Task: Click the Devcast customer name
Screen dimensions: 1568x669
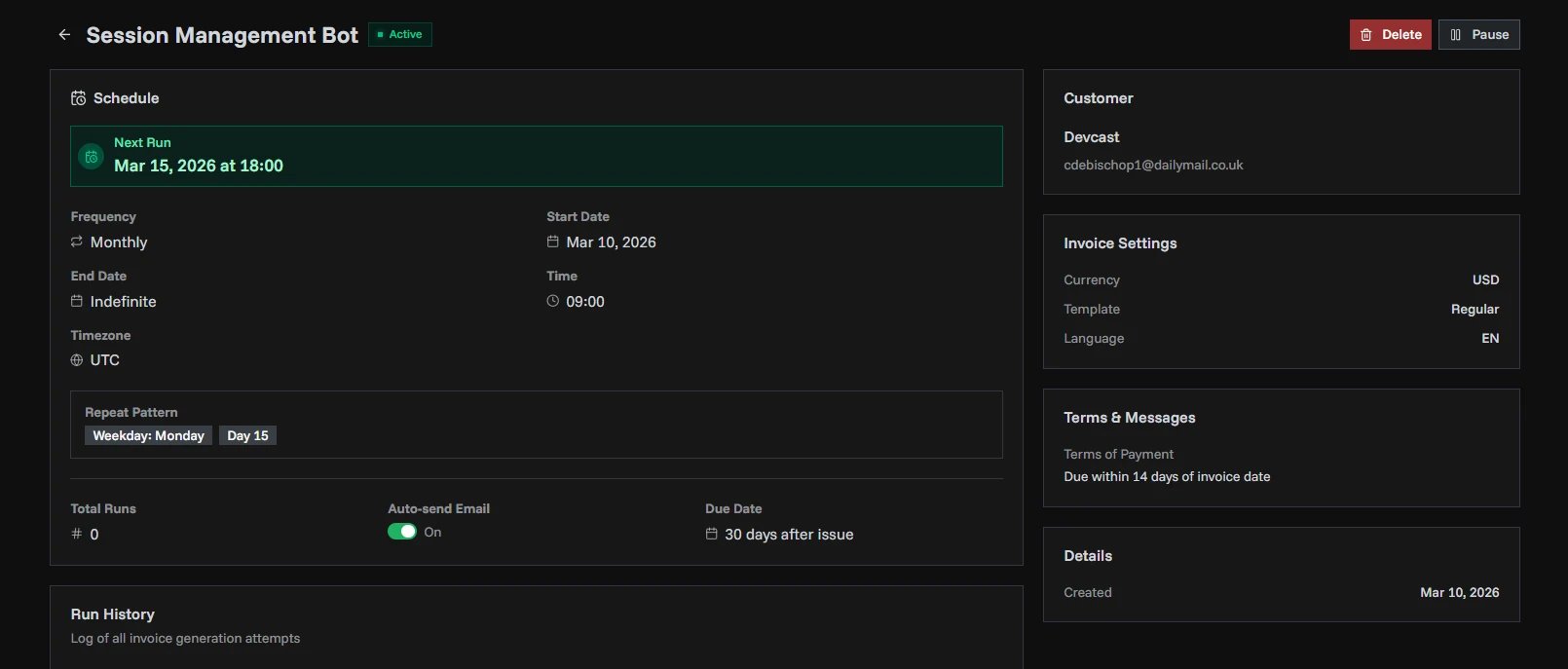Action: [1091, 137]
